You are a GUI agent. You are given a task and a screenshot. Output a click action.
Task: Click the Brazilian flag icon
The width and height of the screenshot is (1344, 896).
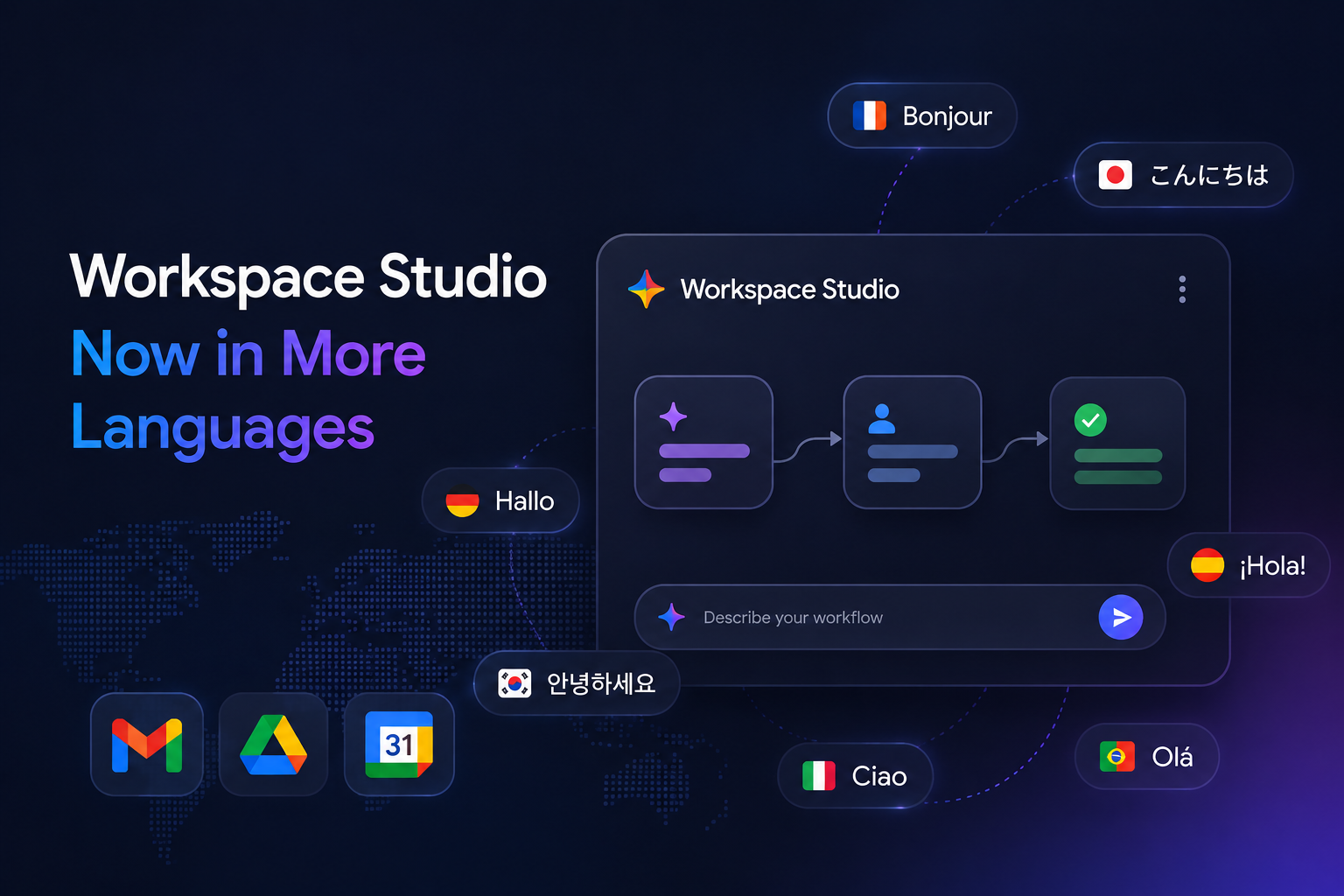pyautogui.click(x=1117, y=756)
